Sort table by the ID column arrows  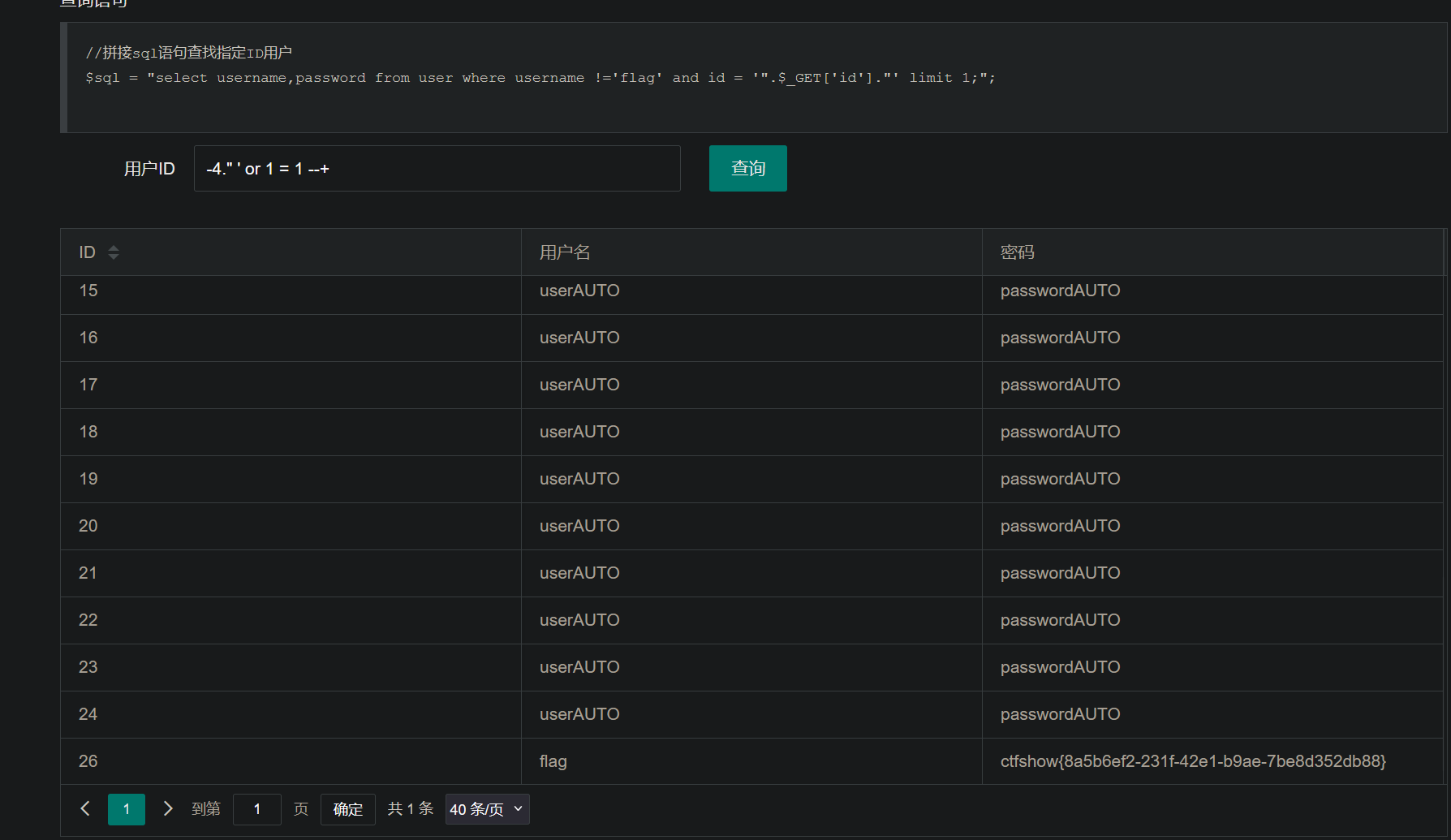tap(114, 252)
